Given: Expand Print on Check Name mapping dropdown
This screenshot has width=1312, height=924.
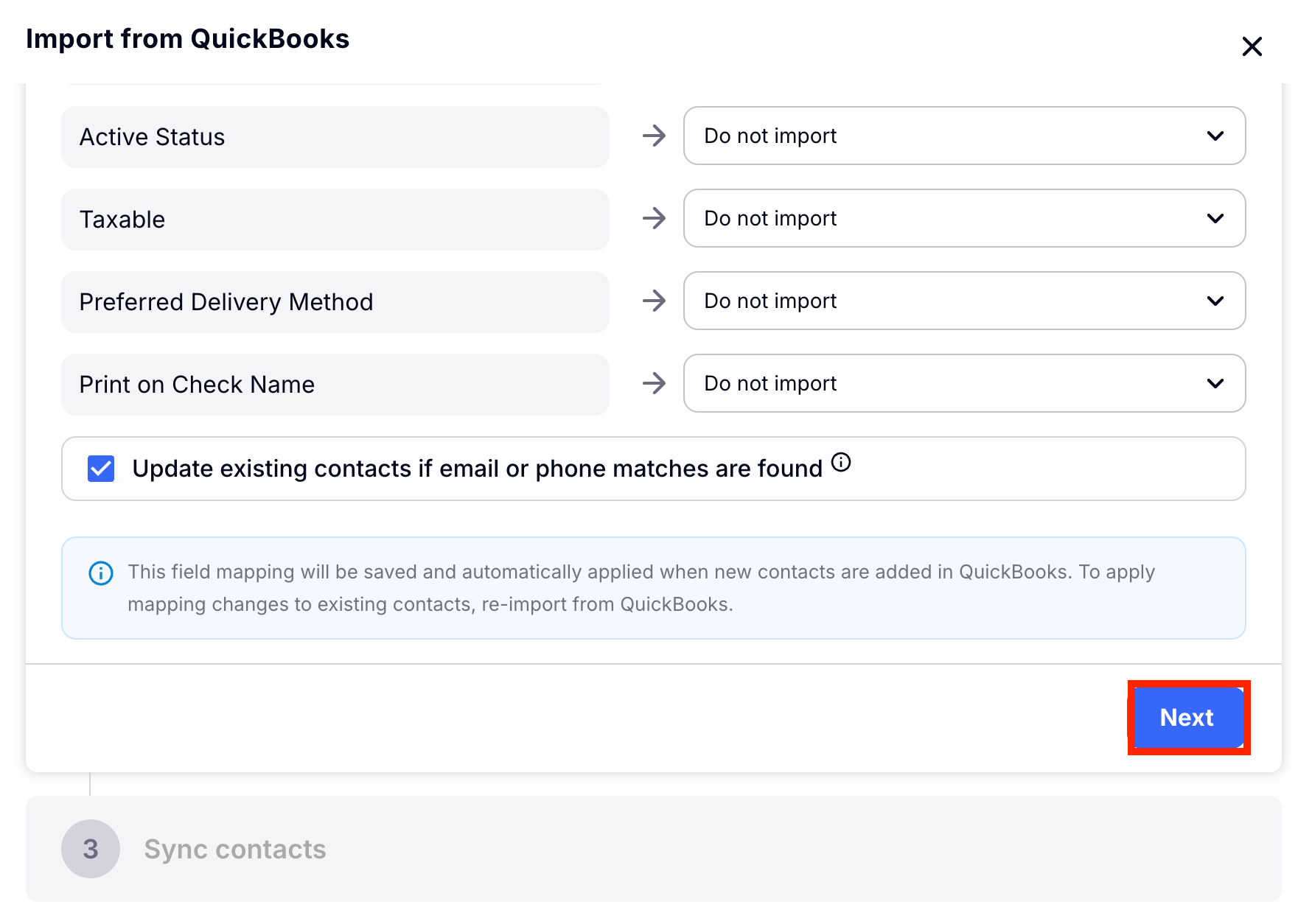Looking at the screenshot, I should [x=964, y=384].
